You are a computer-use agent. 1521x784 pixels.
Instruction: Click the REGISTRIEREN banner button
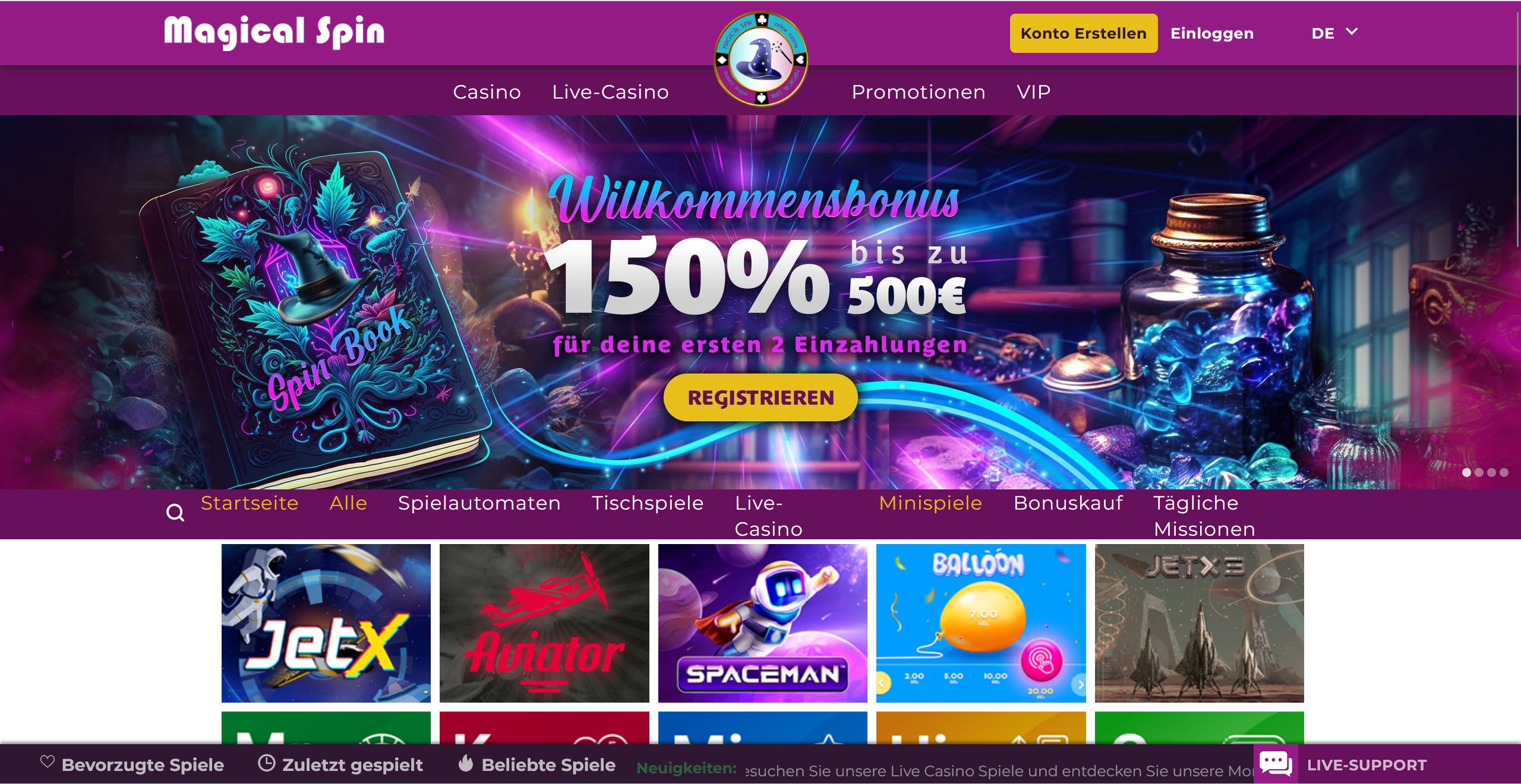760,397
